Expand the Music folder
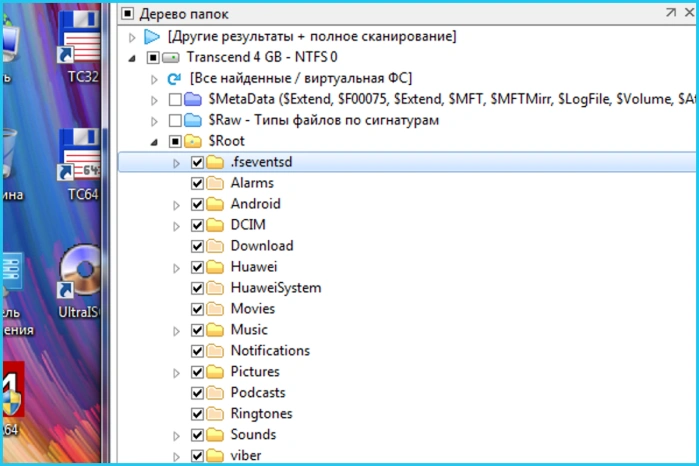699x466 pixels. coord(177,331)
